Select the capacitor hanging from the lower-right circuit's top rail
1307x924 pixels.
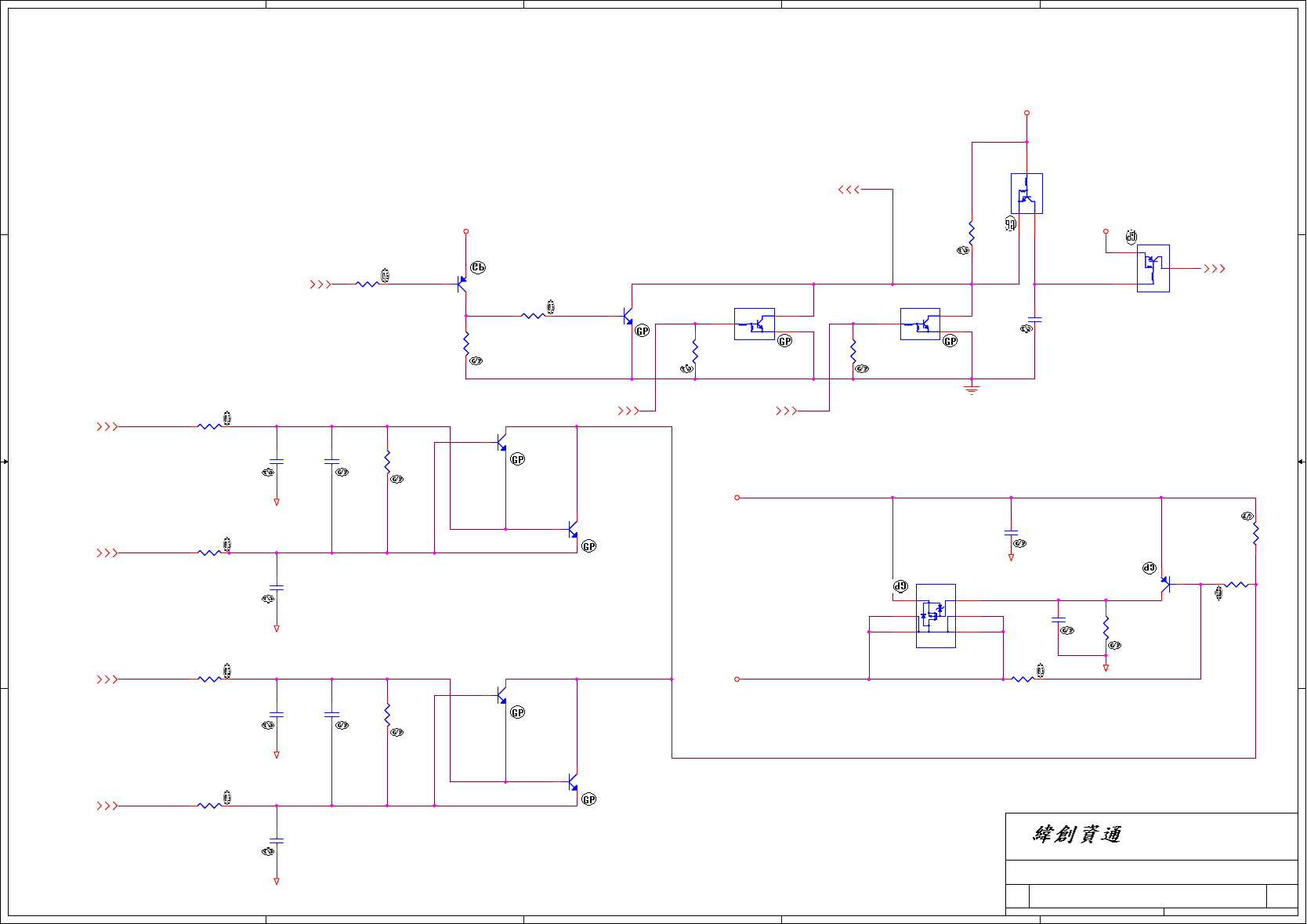1011,533
